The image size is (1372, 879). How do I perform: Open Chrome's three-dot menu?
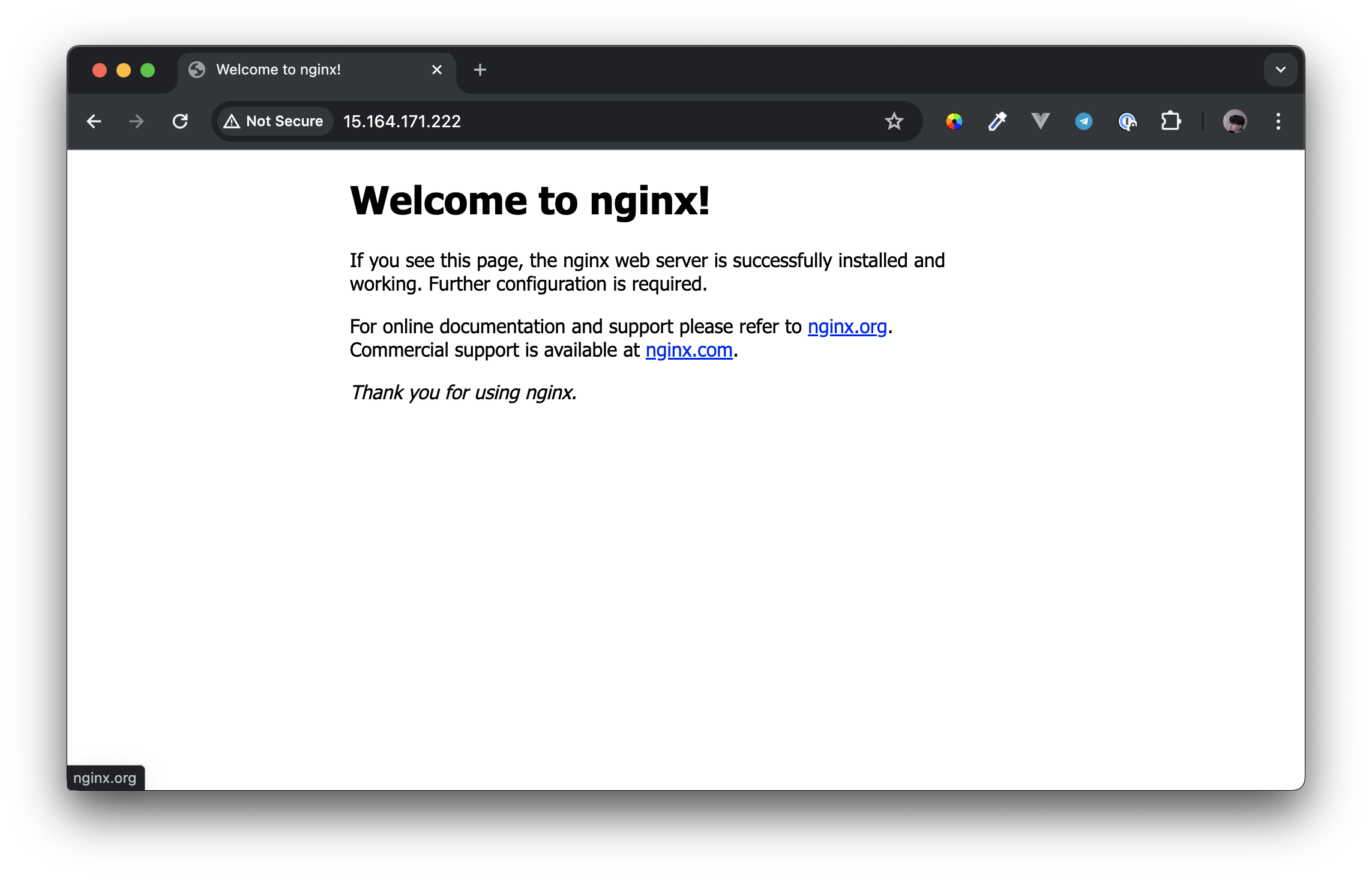[1278, 122]
